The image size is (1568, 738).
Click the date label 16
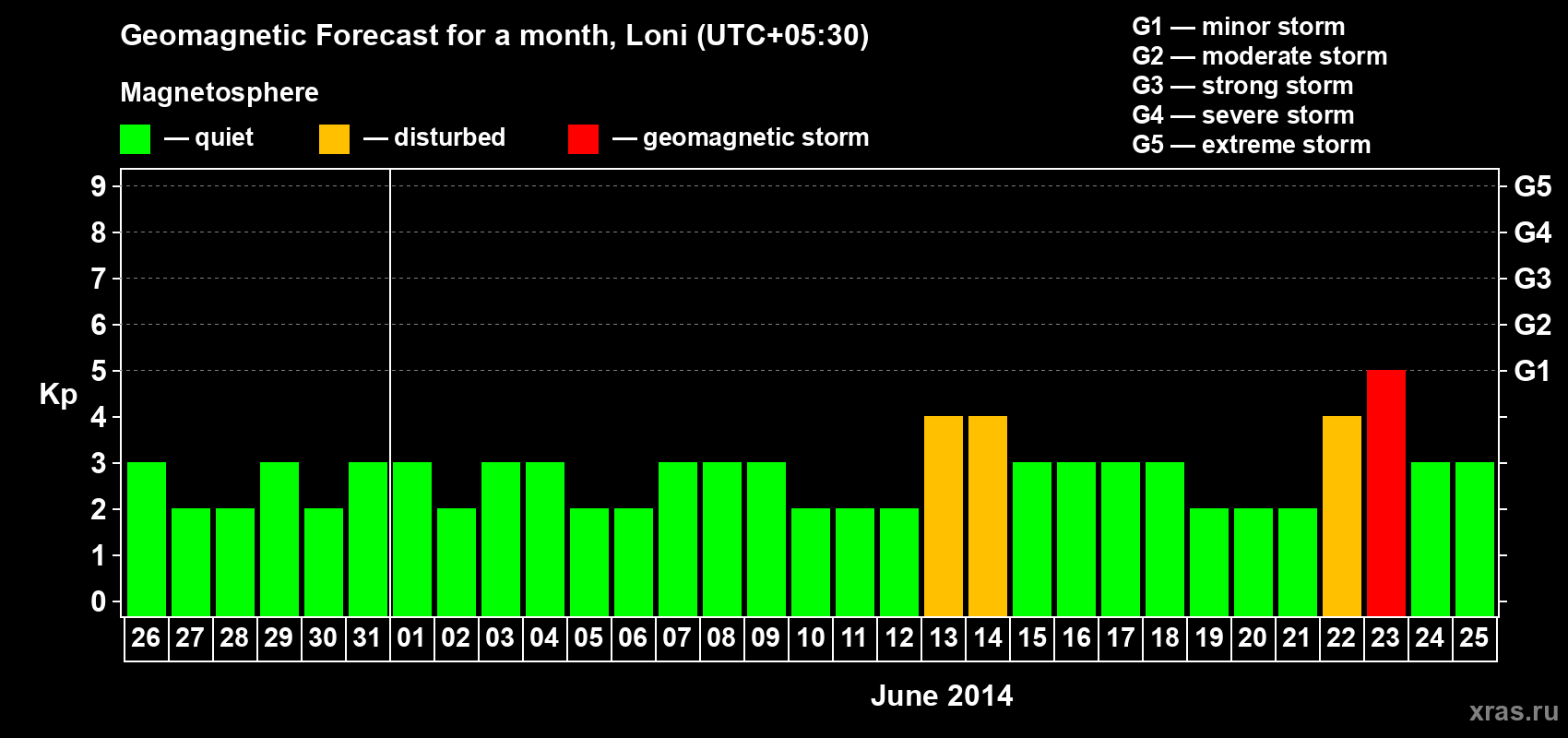(x=1075, y=638)
